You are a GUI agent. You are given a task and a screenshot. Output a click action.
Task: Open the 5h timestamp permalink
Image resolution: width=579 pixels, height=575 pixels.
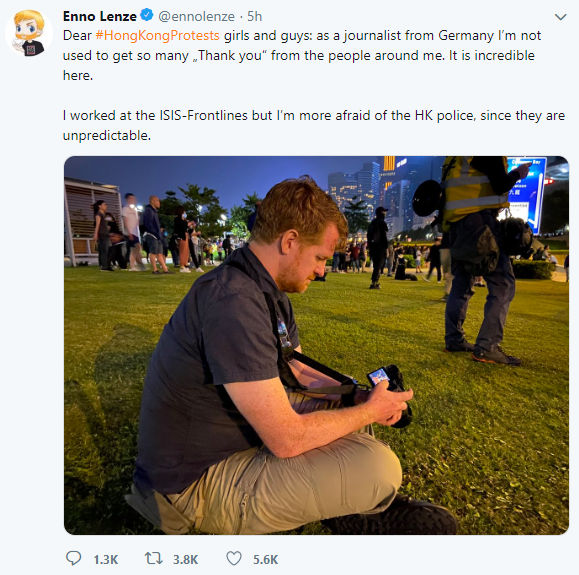pyautogui.click(x=254, y=16)
